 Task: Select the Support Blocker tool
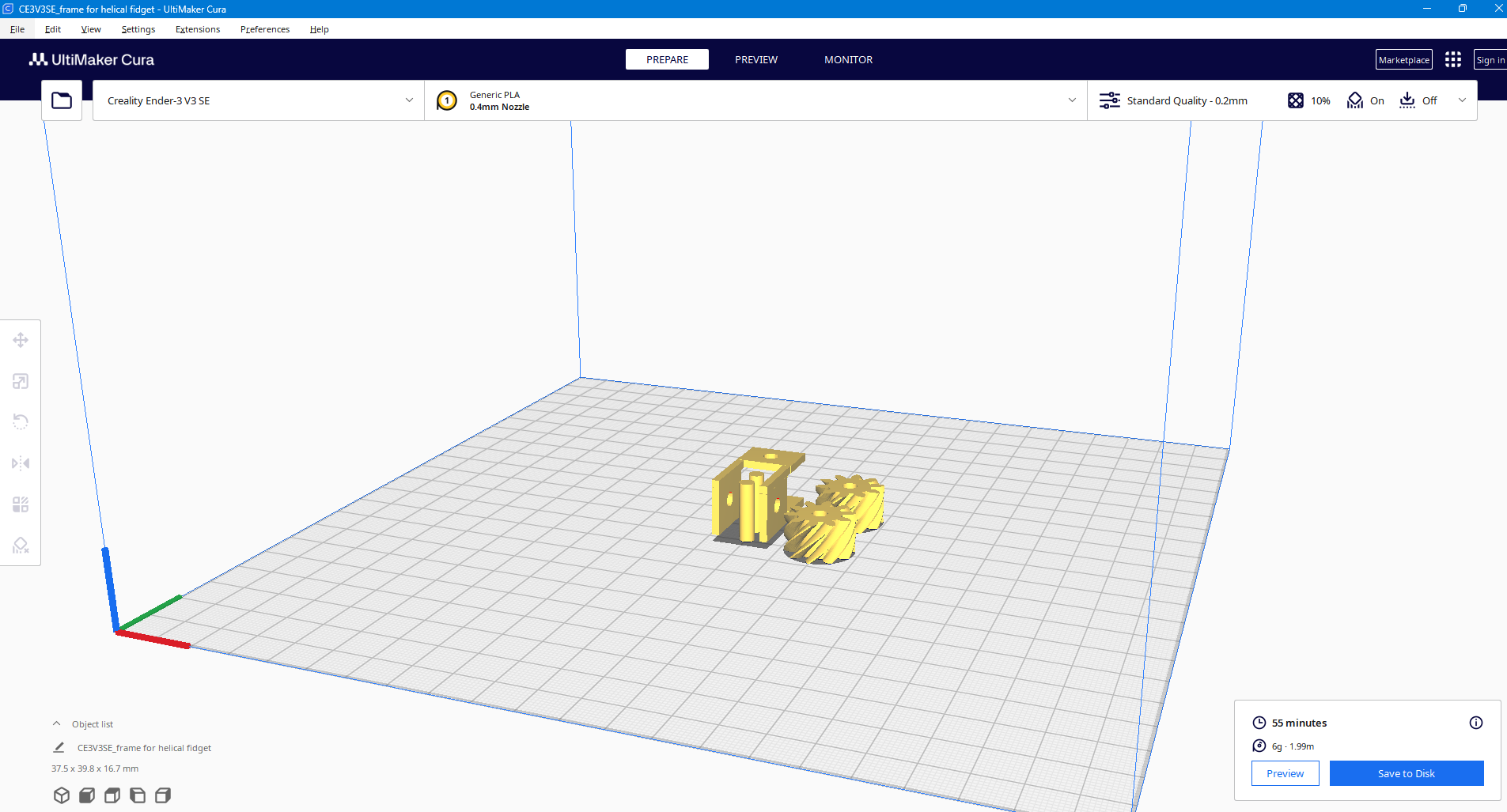[21, 546]
